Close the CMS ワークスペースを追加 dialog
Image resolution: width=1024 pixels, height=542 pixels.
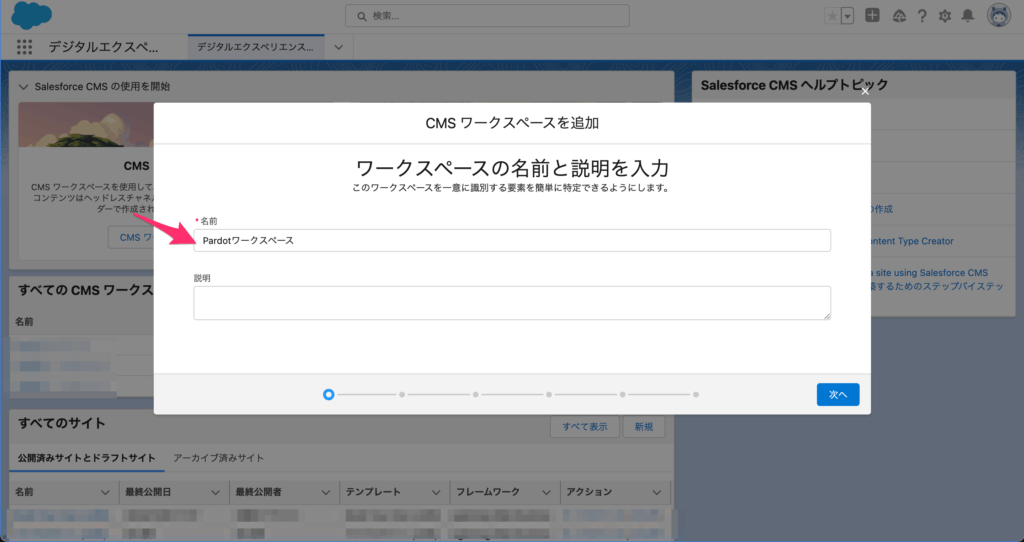point(865,91)
